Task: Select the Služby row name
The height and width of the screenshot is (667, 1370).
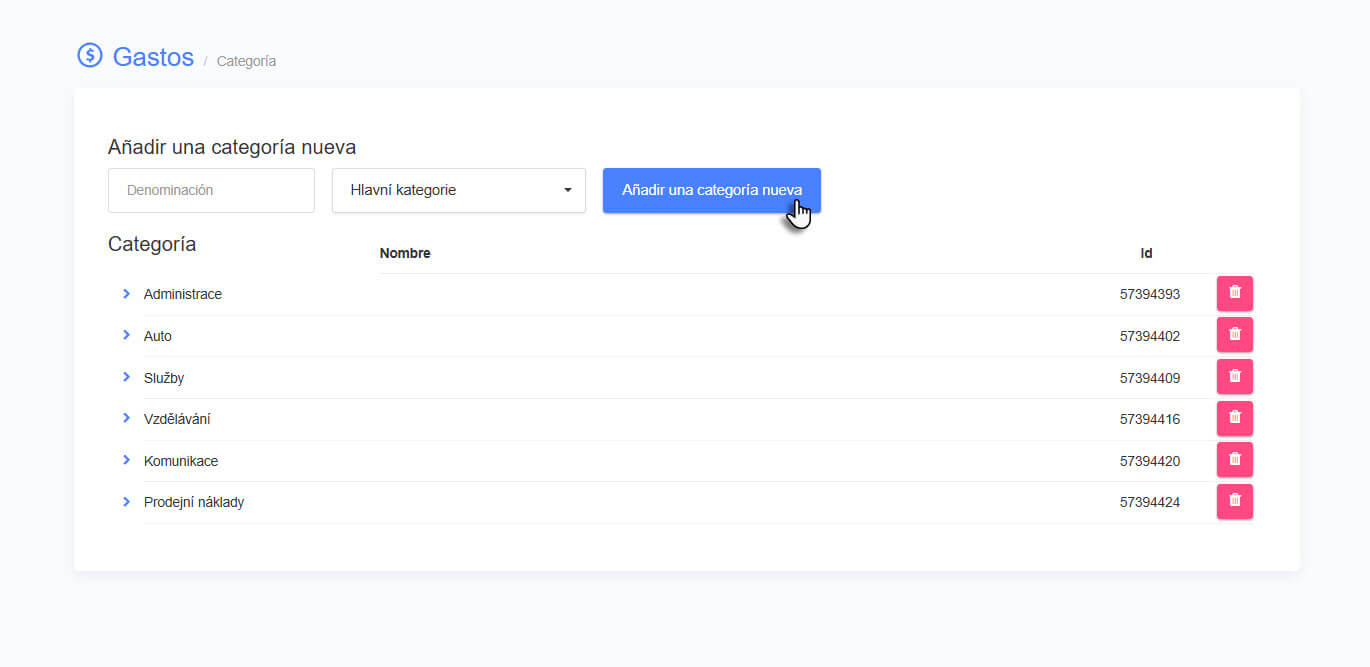Action: click(x=164, y=378)
